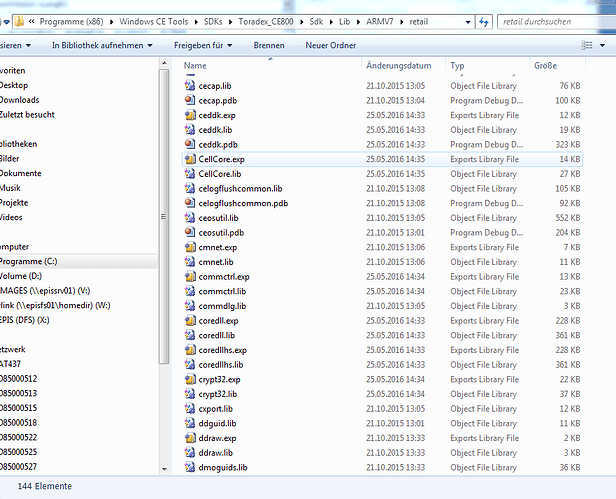616x499 pixels.
Task: Select 'Zuletzt besucht' in navigation pane
Action: (x=27, y=115)
